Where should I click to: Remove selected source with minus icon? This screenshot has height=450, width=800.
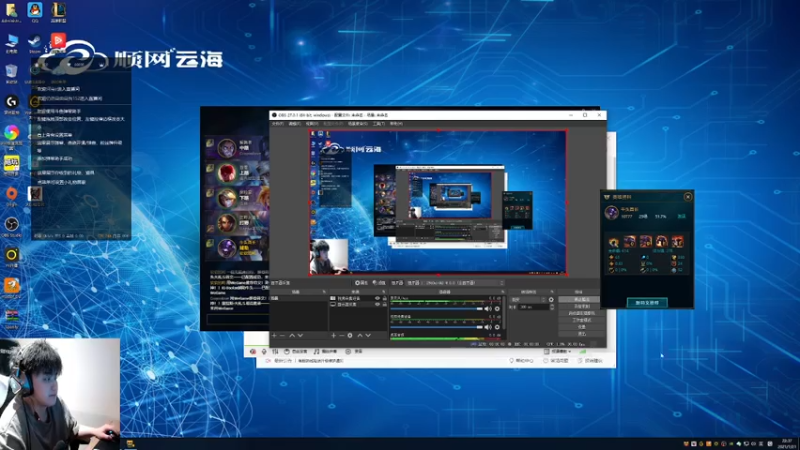point(341,335)
